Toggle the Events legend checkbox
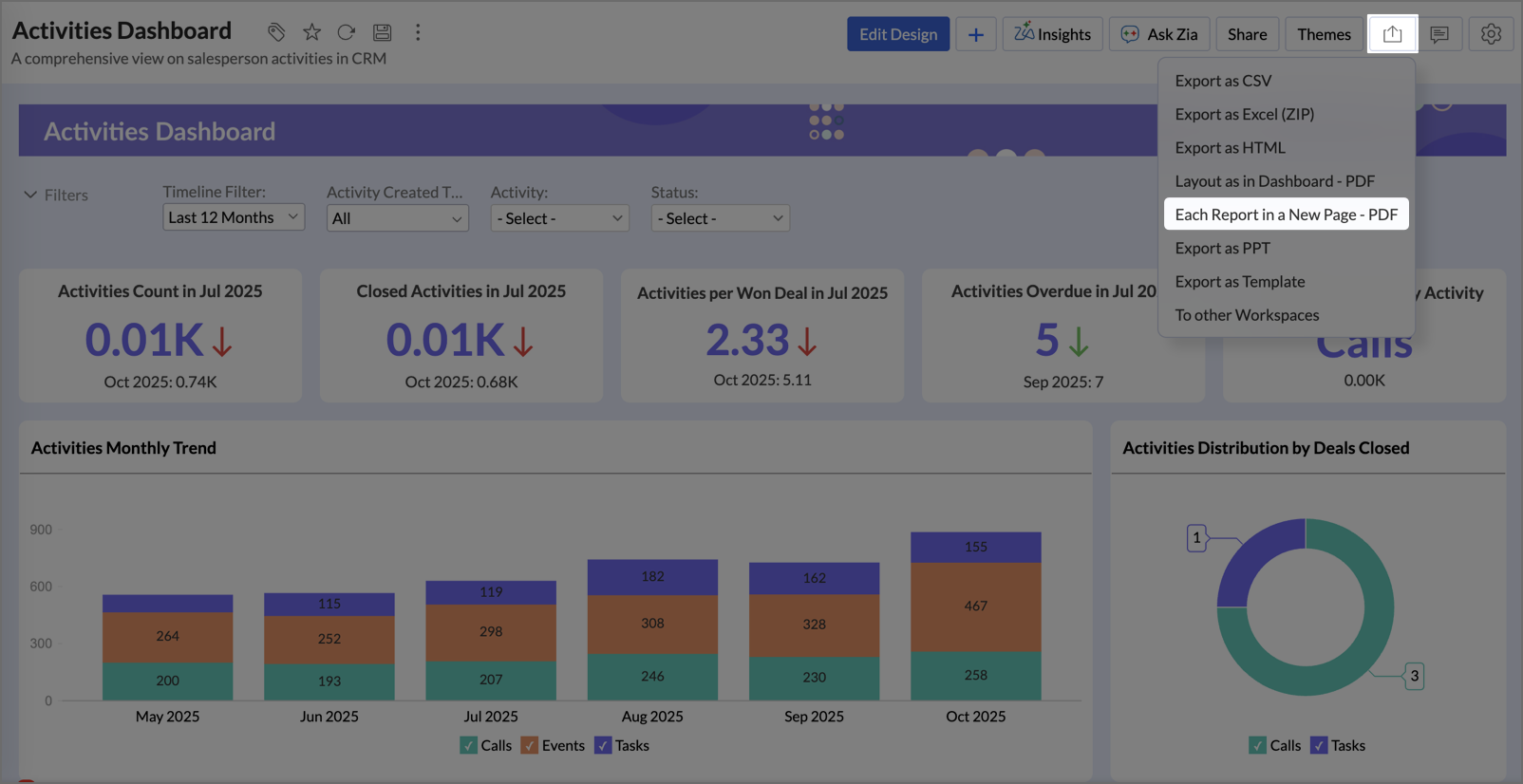Viewport: 1523px width, 784px height. 530,745
